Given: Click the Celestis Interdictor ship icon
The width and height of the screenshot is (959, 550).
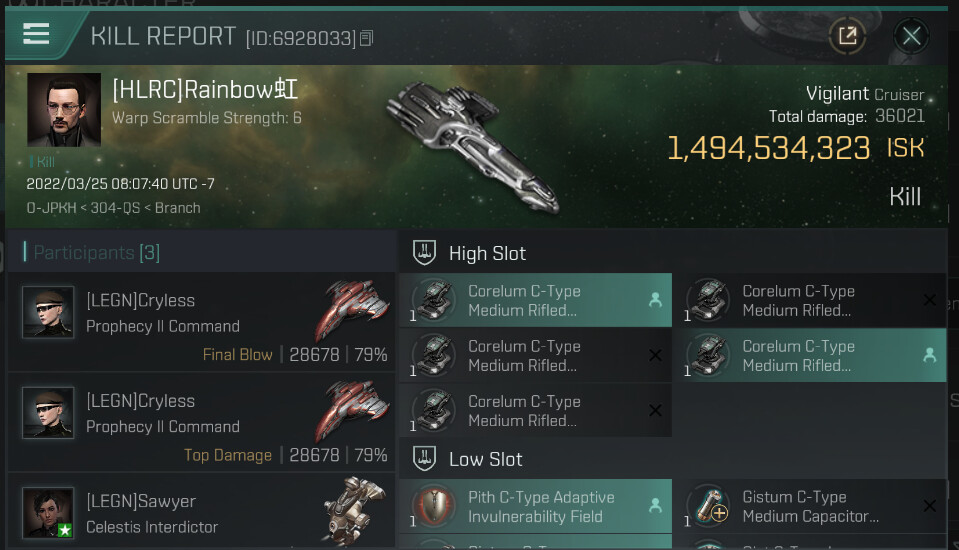Looking at the screenshot, I should point(354,510).
